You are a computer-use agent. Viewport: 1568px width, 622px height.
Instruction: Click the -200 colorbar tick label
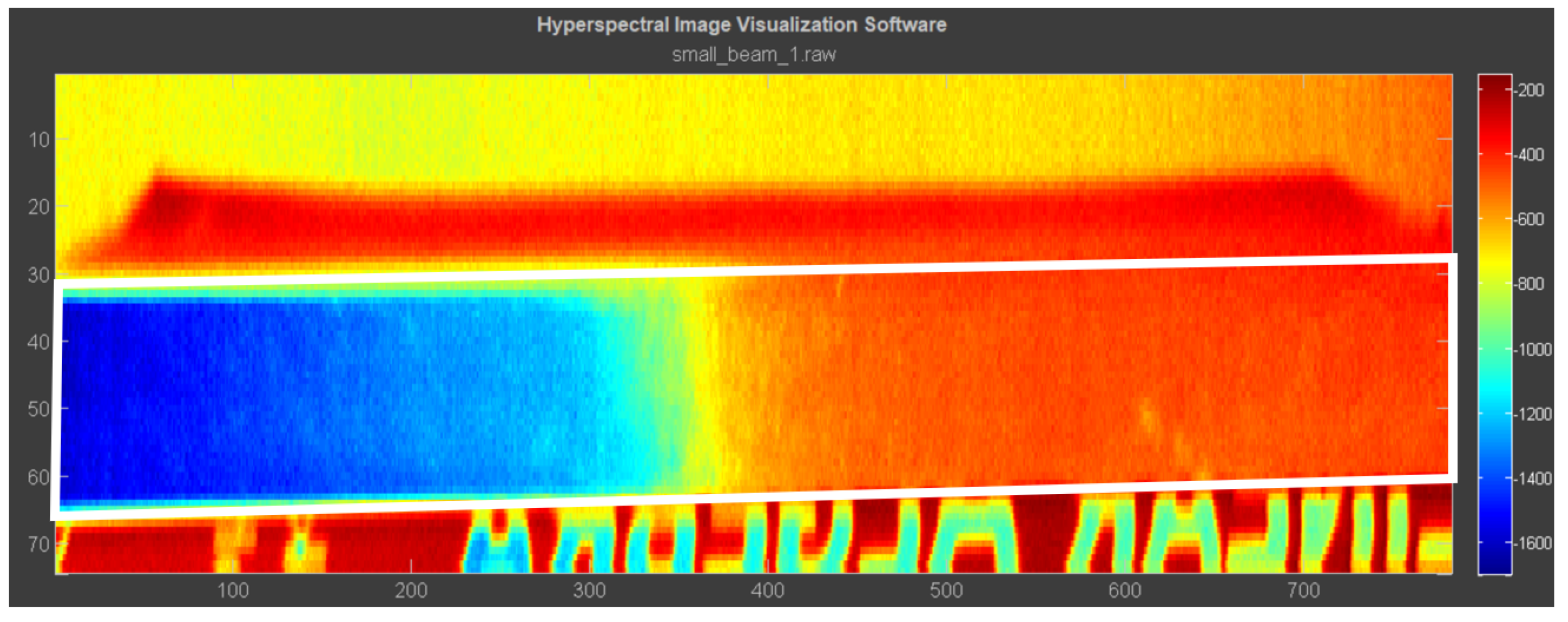click(1530, 90)
